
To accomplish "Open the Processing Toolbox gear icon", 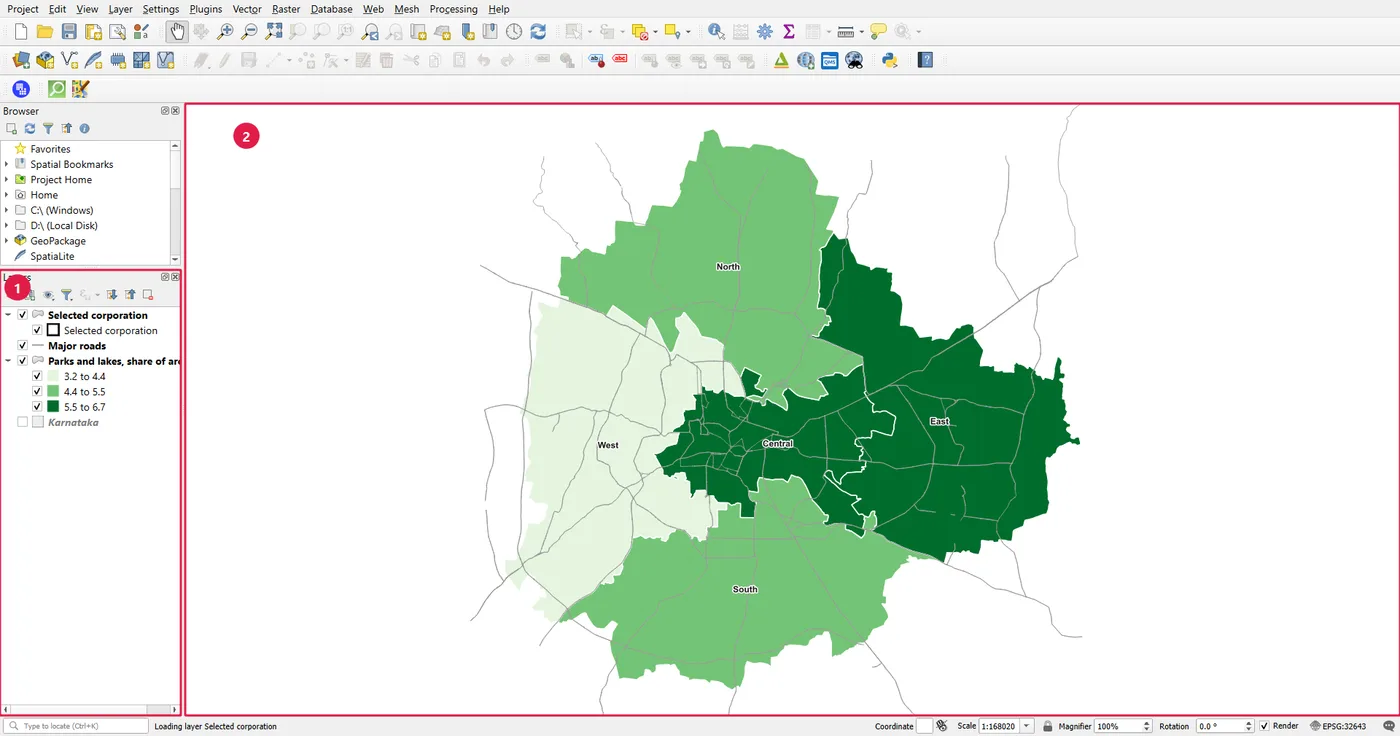I will 765,32.
